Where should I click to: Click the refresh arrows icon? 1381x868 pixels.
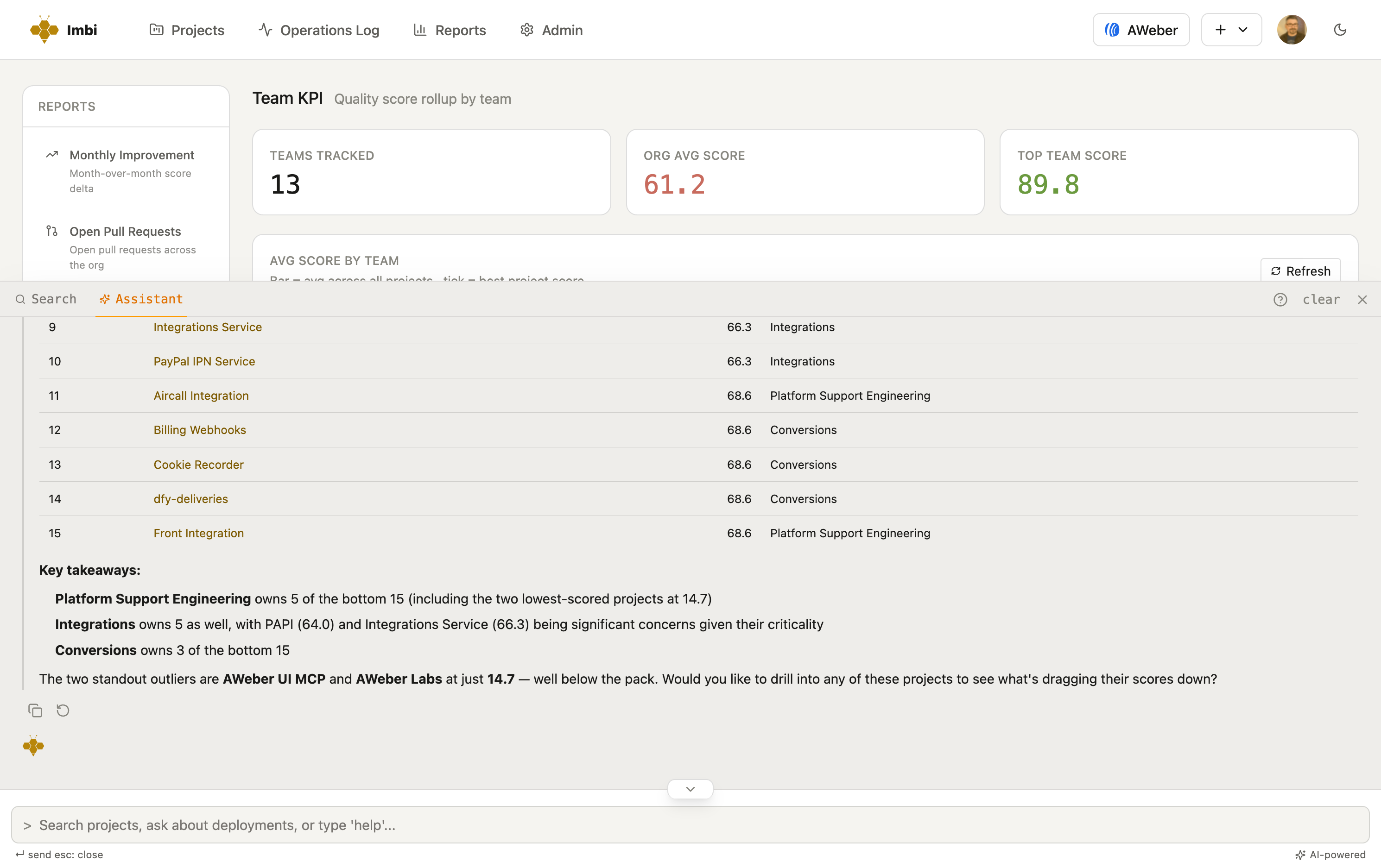[1275, 271]
